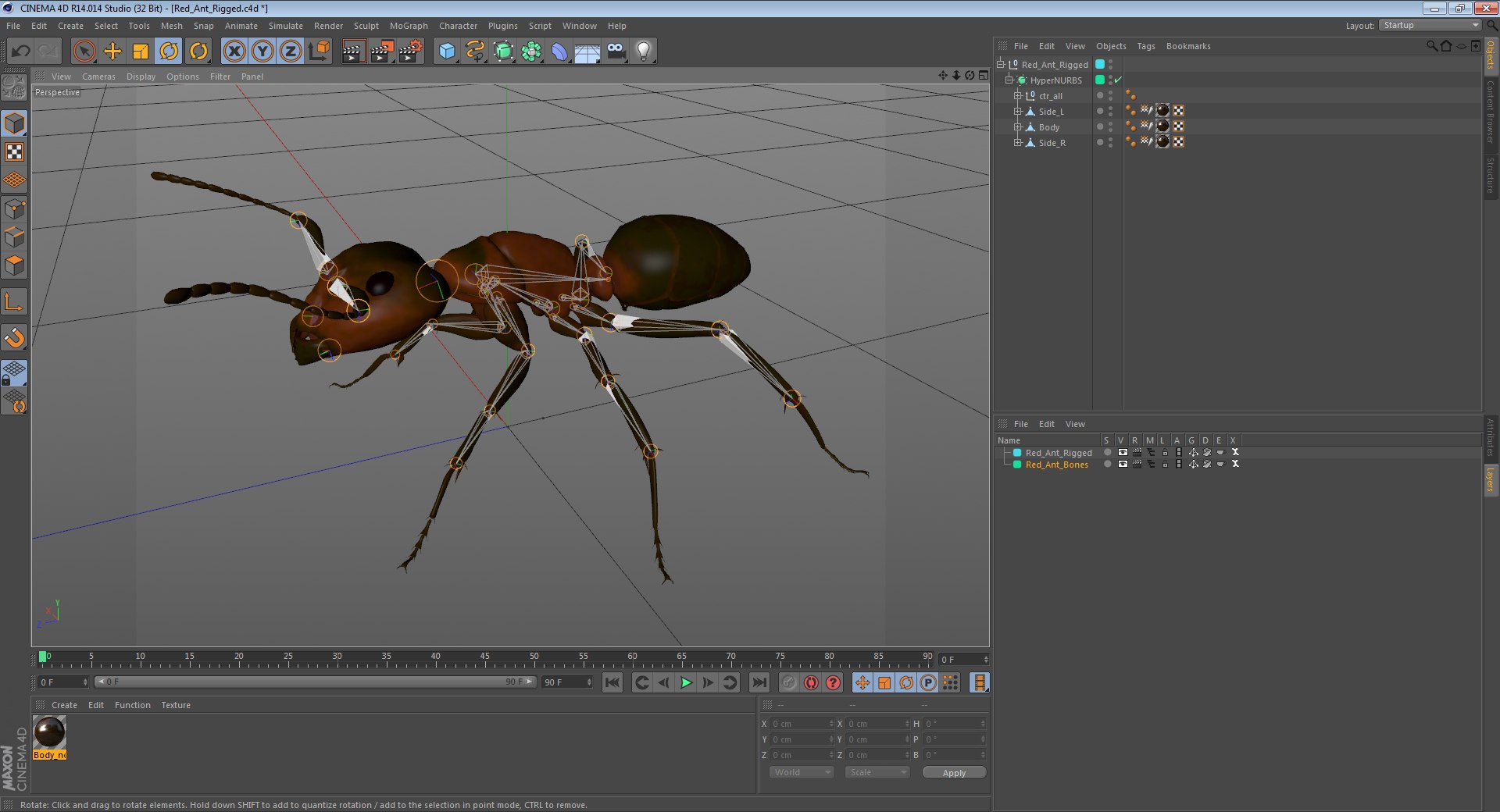Viewport: 1500px width, 812px height.
Task: Toggle Autokeying button
Action: pos(811,682)
